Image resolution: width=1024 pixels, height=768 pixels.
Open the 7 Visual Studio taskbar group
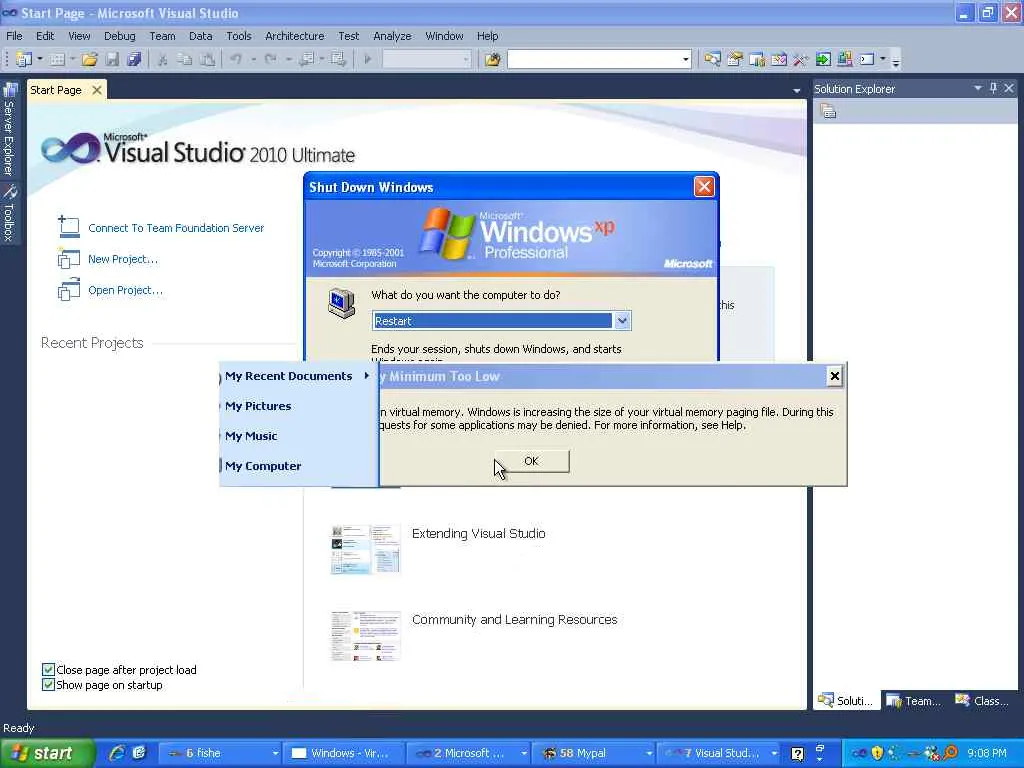(x=719, y=753)
